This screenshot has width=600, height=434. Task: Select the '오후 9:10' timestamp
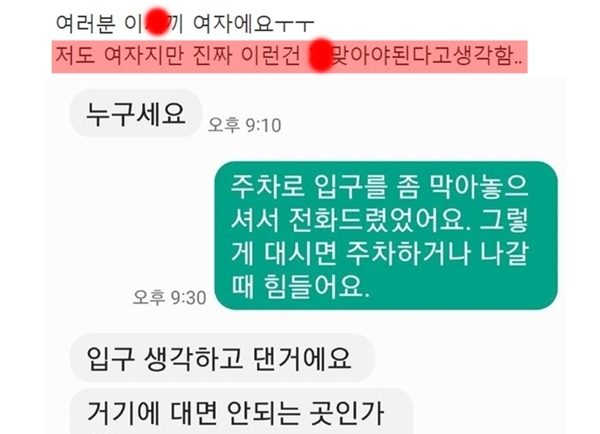(x=244, y=125)
